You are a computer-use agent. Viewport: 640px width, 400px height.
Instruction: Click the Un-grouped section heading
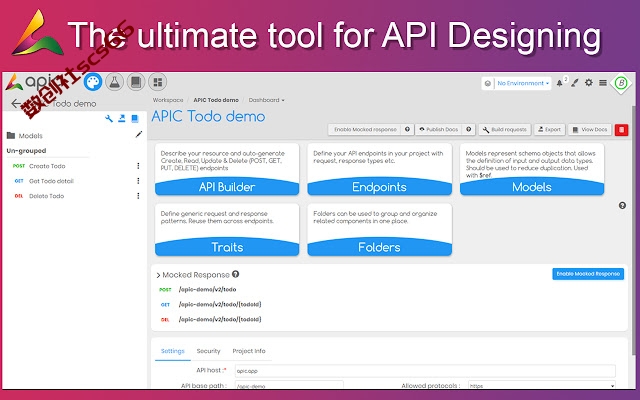pyautogui.click(x=26, y=151)
